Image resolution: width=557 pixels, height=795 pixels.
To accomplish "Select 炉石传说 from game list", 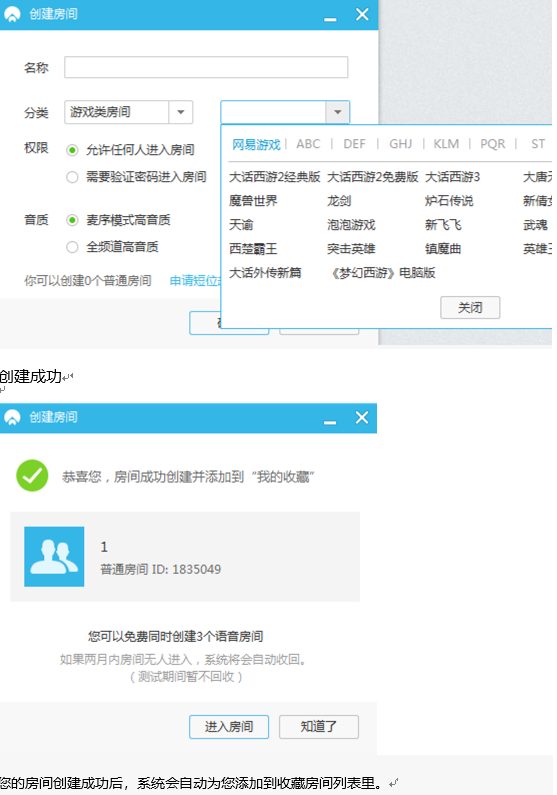I will pos(449,201).
